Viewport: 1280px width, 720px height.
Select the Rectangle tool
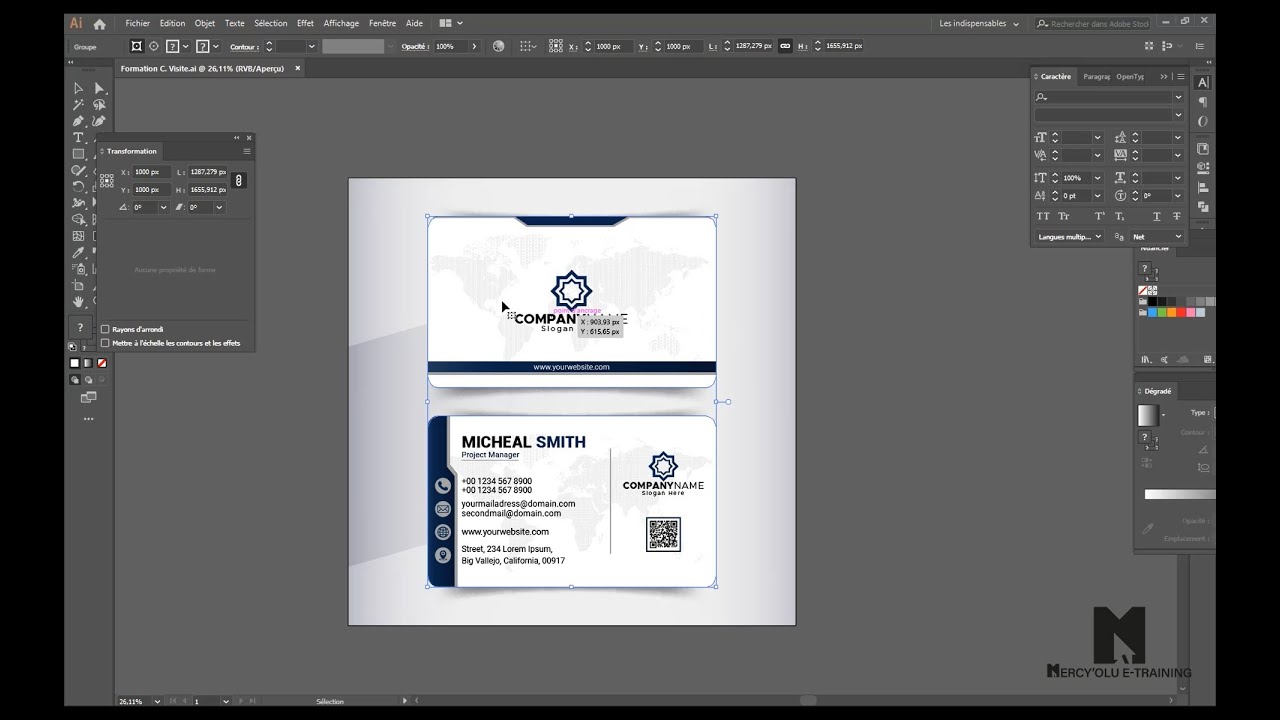(78, 154)
